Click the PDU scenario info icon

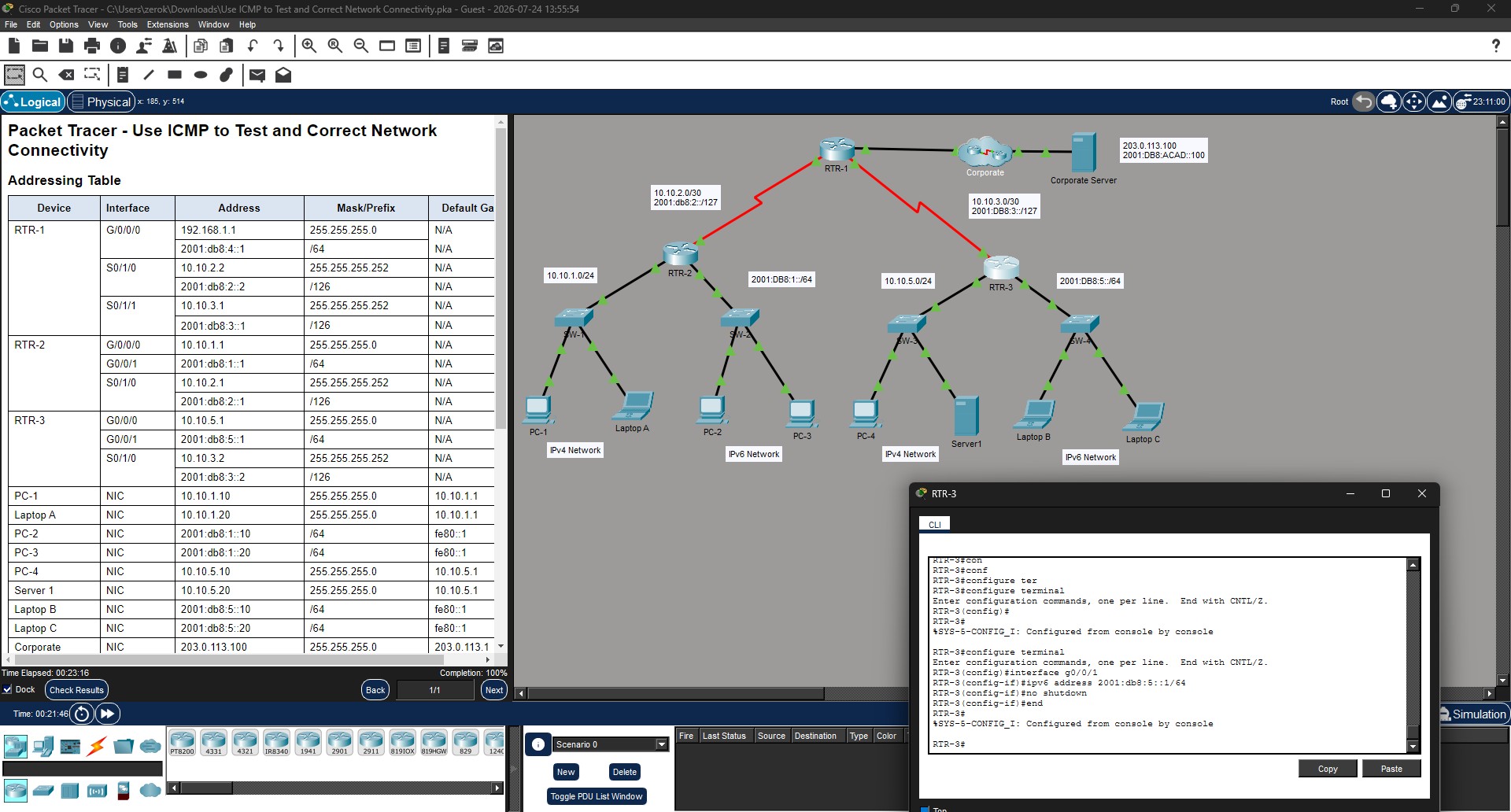[538, 744]
